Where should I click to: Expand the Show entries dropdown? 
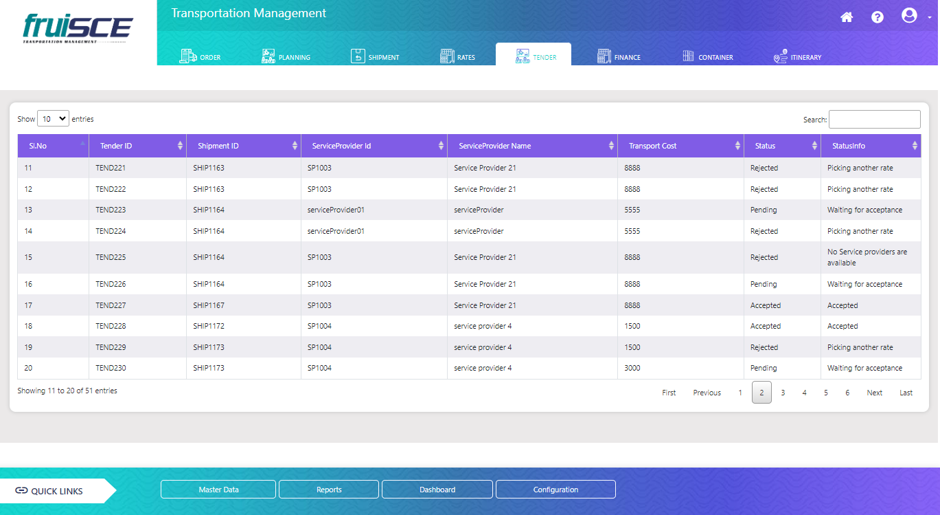pyautogui.click(x=53, y=119)
